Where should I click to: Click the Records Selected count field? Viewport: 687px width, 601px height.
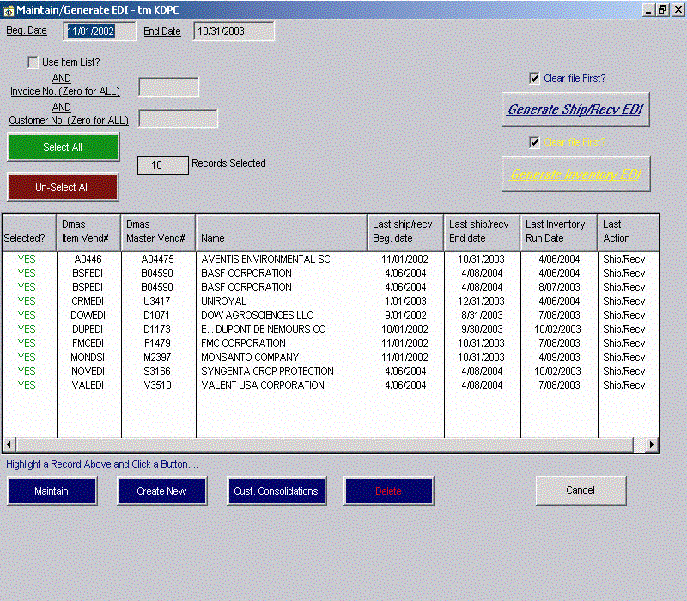click(x=163, y=165)
